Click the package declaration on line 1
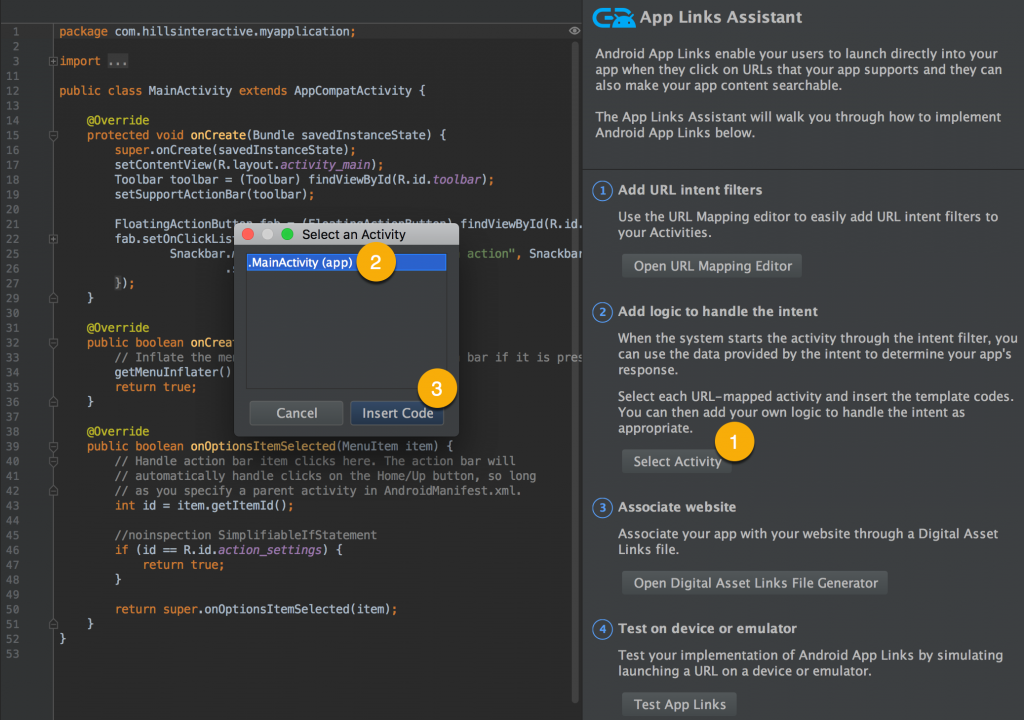 (x=207, y=31)
